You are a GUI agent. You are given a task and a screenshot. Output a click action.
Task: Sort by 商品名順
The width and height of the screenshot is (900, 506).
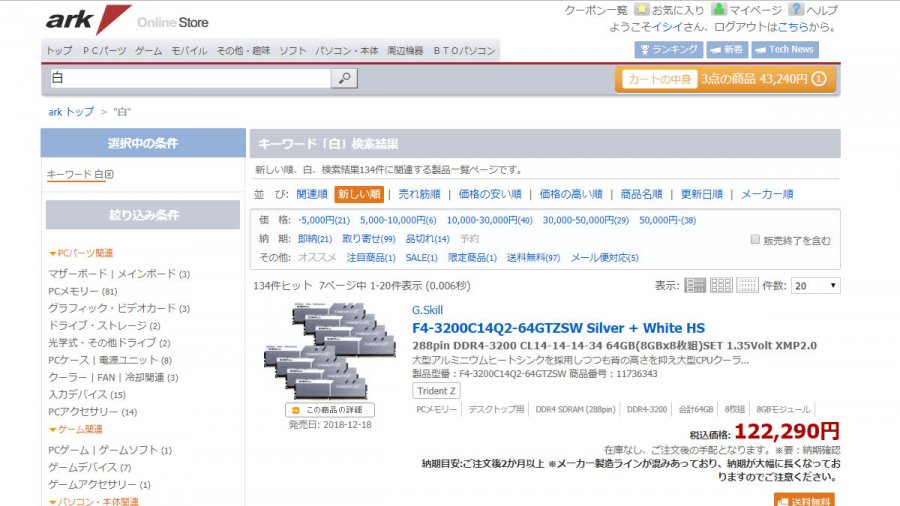641,194
